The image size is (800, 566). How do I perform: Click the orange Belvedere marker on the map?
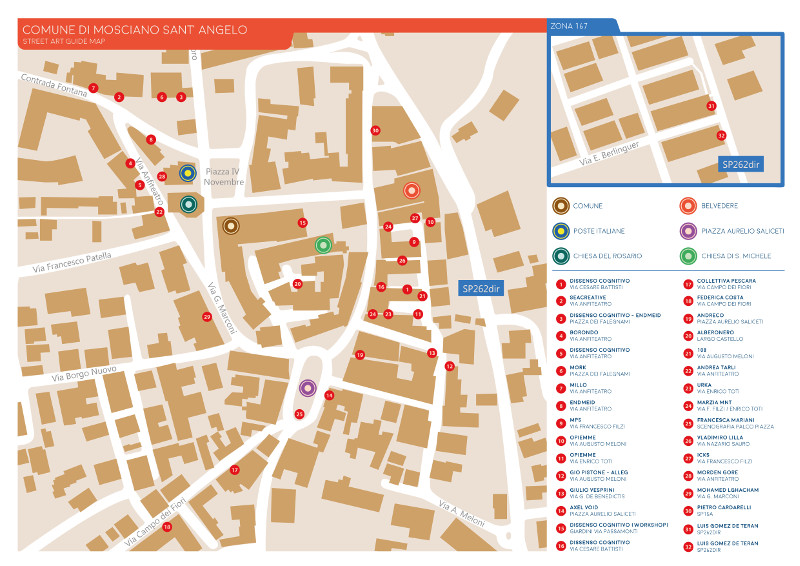point(410,190)
